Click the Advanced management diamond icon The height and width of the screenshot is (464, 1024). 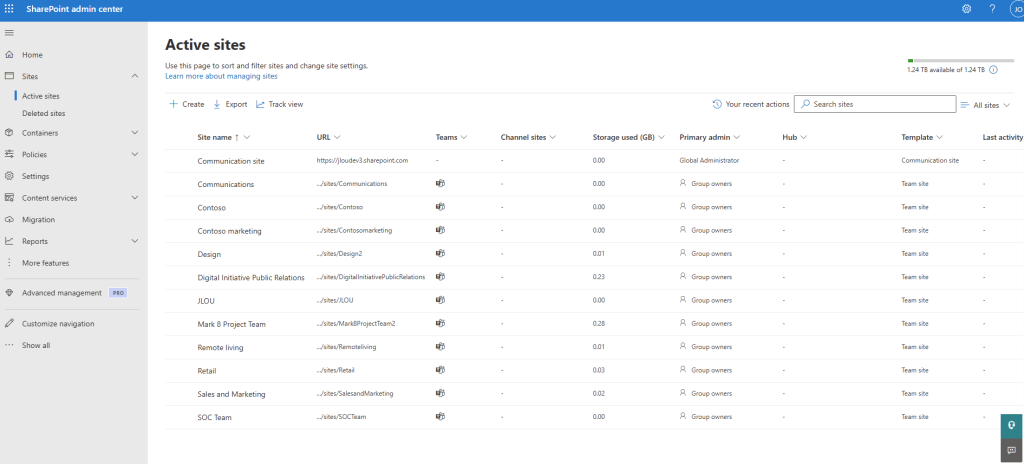tap(9, 293)
